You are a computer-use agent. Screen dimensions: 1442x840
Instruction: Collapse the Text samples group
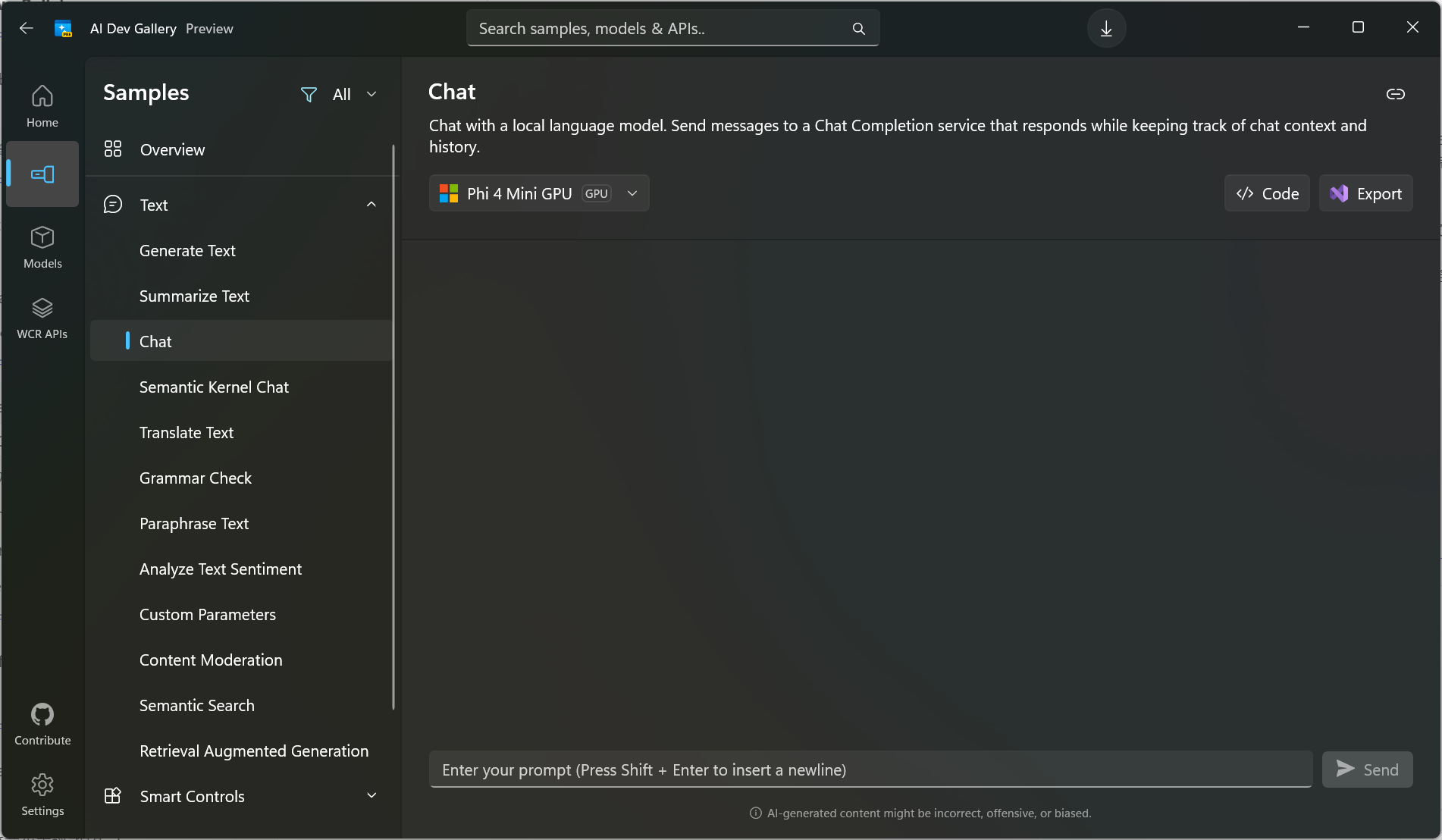[x=371, y=205]
